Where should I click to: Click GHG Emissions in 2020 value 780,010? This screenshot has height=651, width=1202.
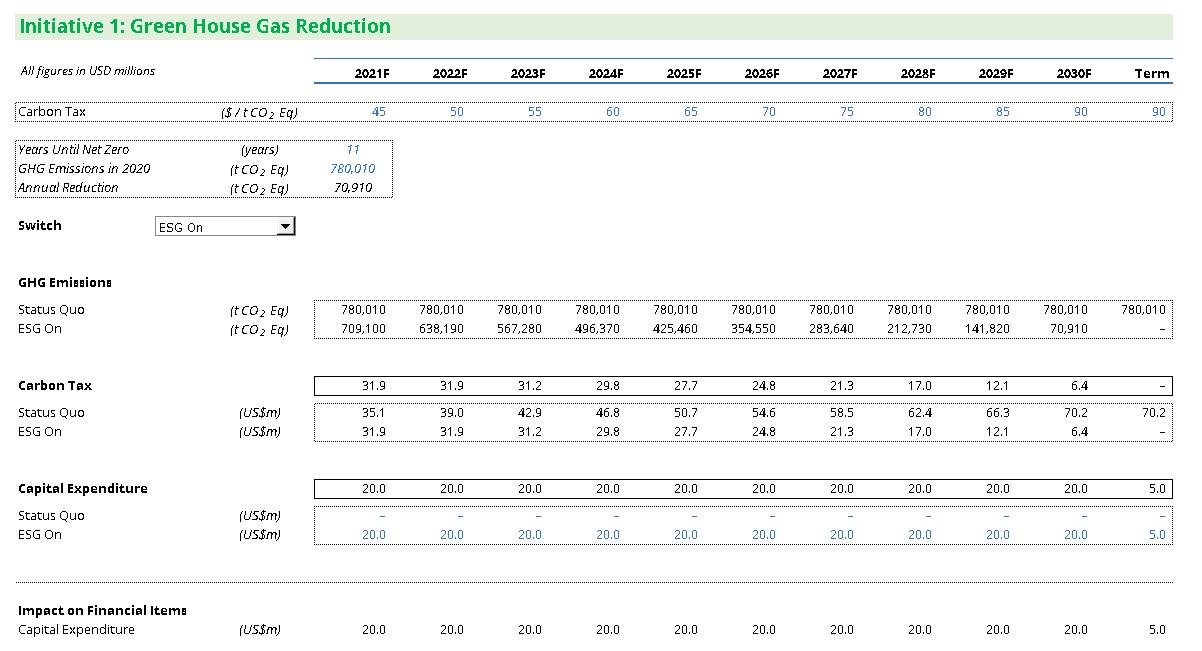pos(353,169)
